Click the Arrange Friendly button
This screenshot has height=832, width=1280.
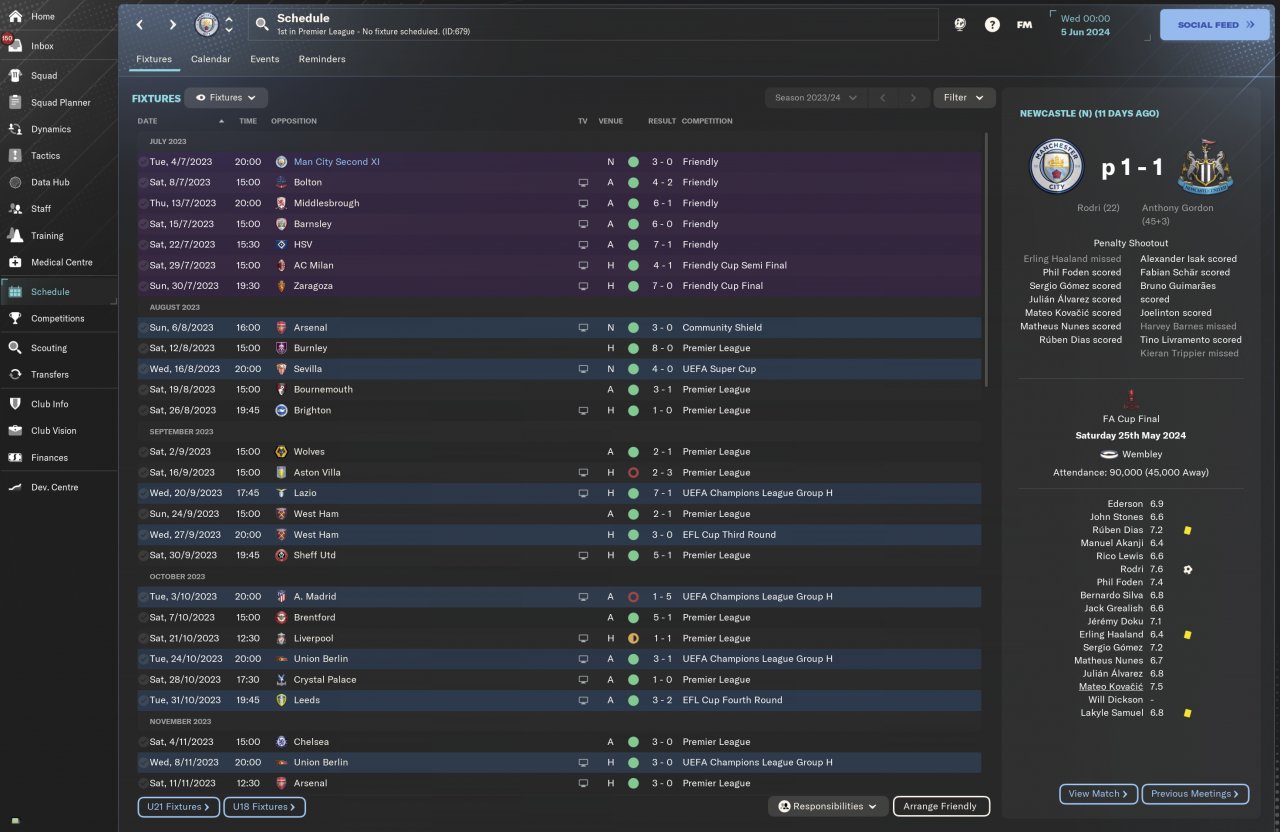(940, 806)
